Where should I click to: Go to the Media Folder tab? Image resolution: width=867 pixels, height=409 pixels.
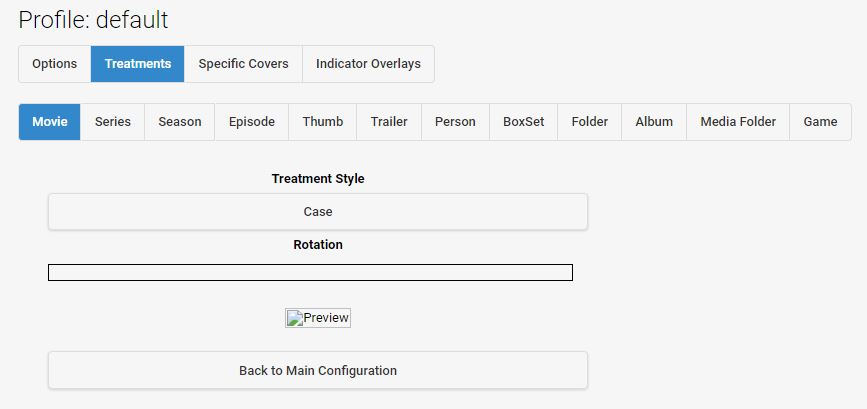[738, 122]
